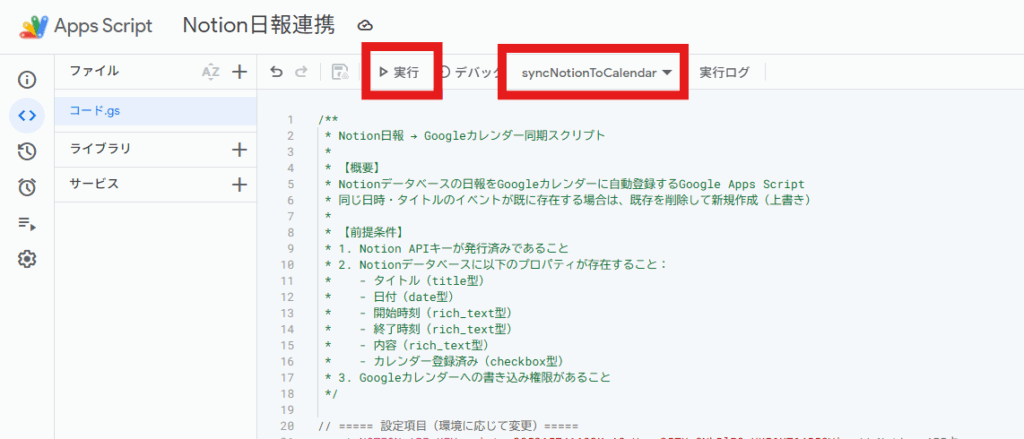Undo the last edit
Screen dimensions: 1024x439
click(276, 73)
